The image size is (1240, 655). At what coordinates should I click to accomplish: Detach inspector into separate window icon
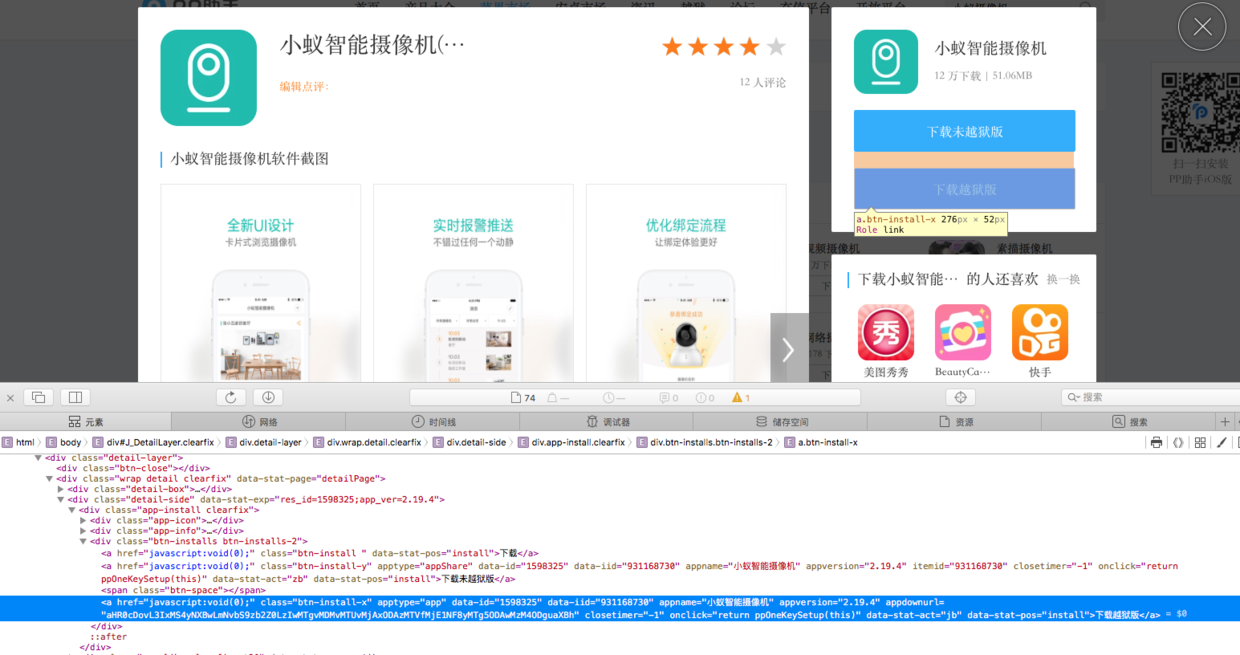39,397
